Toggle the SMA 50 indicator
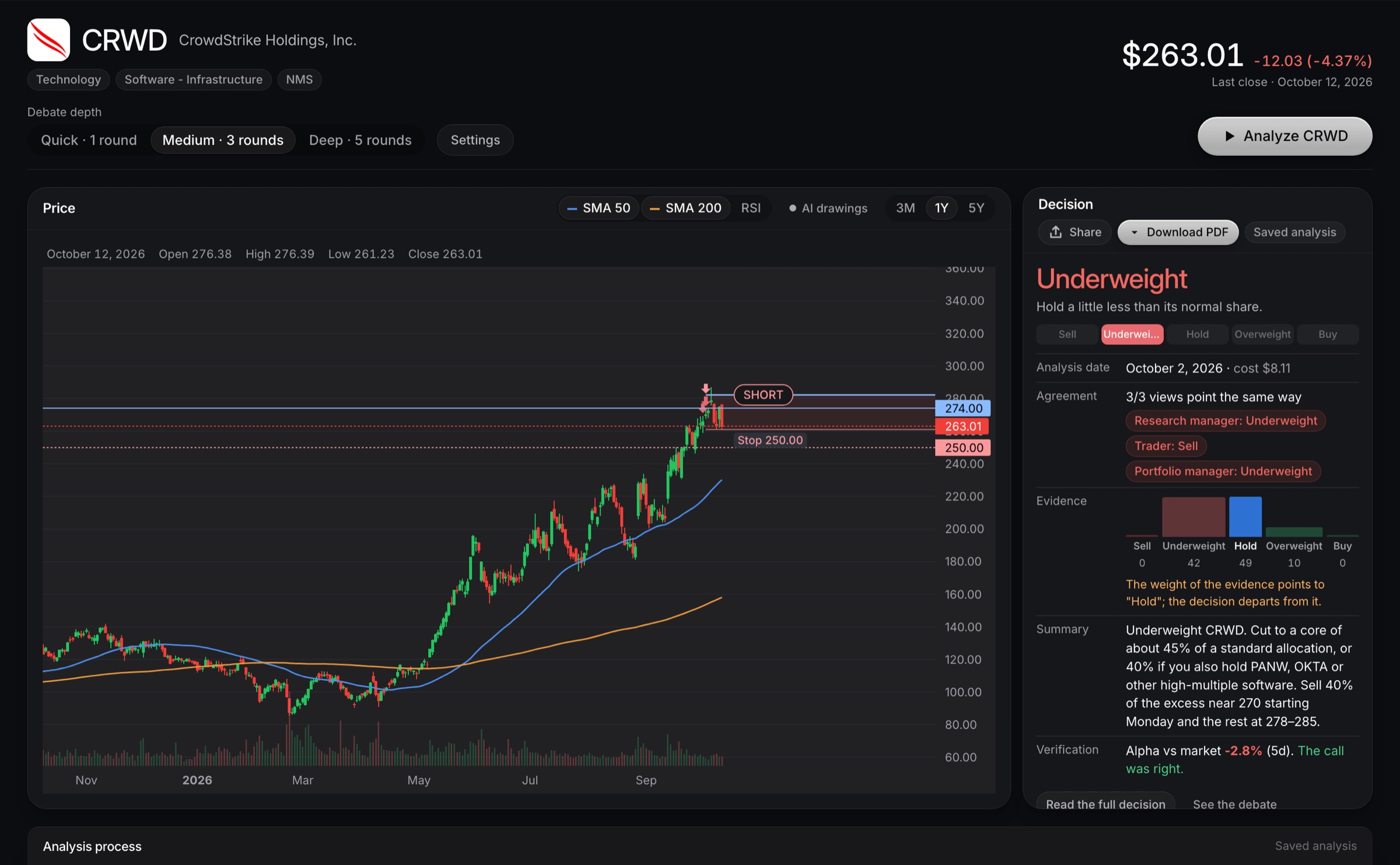Viewport: 1400px width, 865px height. pos(599,208)
